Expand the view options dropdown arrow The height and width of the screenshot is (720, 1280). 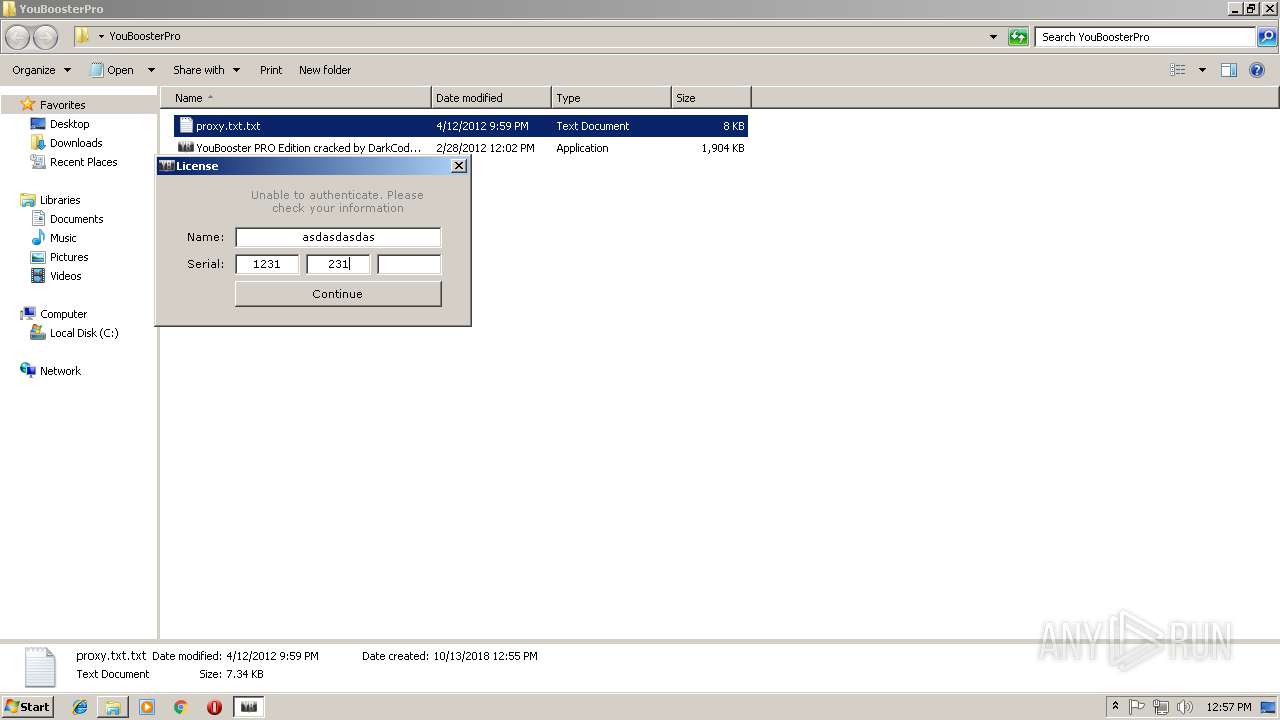(x=1202, y=70)
